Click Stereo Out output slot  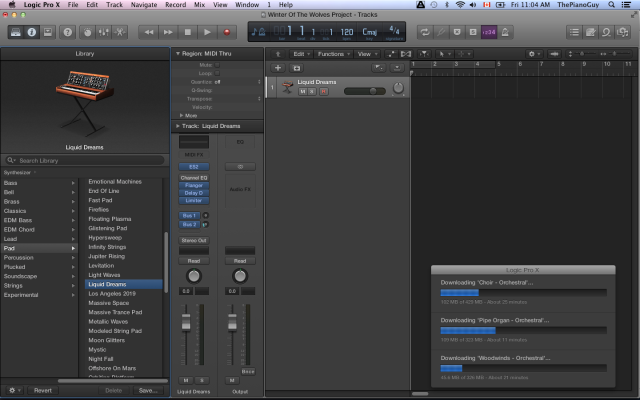click(x=194, y=240)
